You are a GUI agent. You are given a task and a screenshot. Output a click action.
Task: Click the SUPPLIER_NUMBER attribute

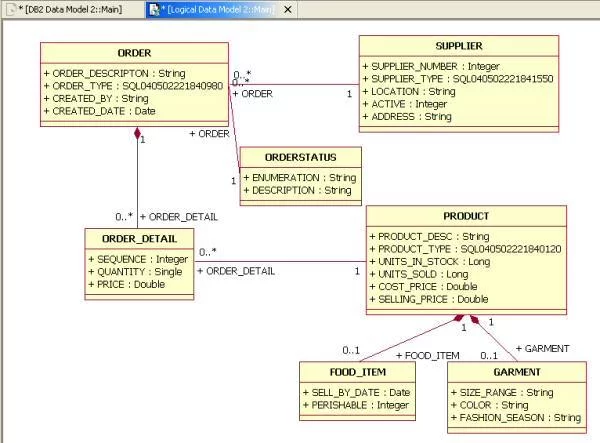tap(434, 65)
